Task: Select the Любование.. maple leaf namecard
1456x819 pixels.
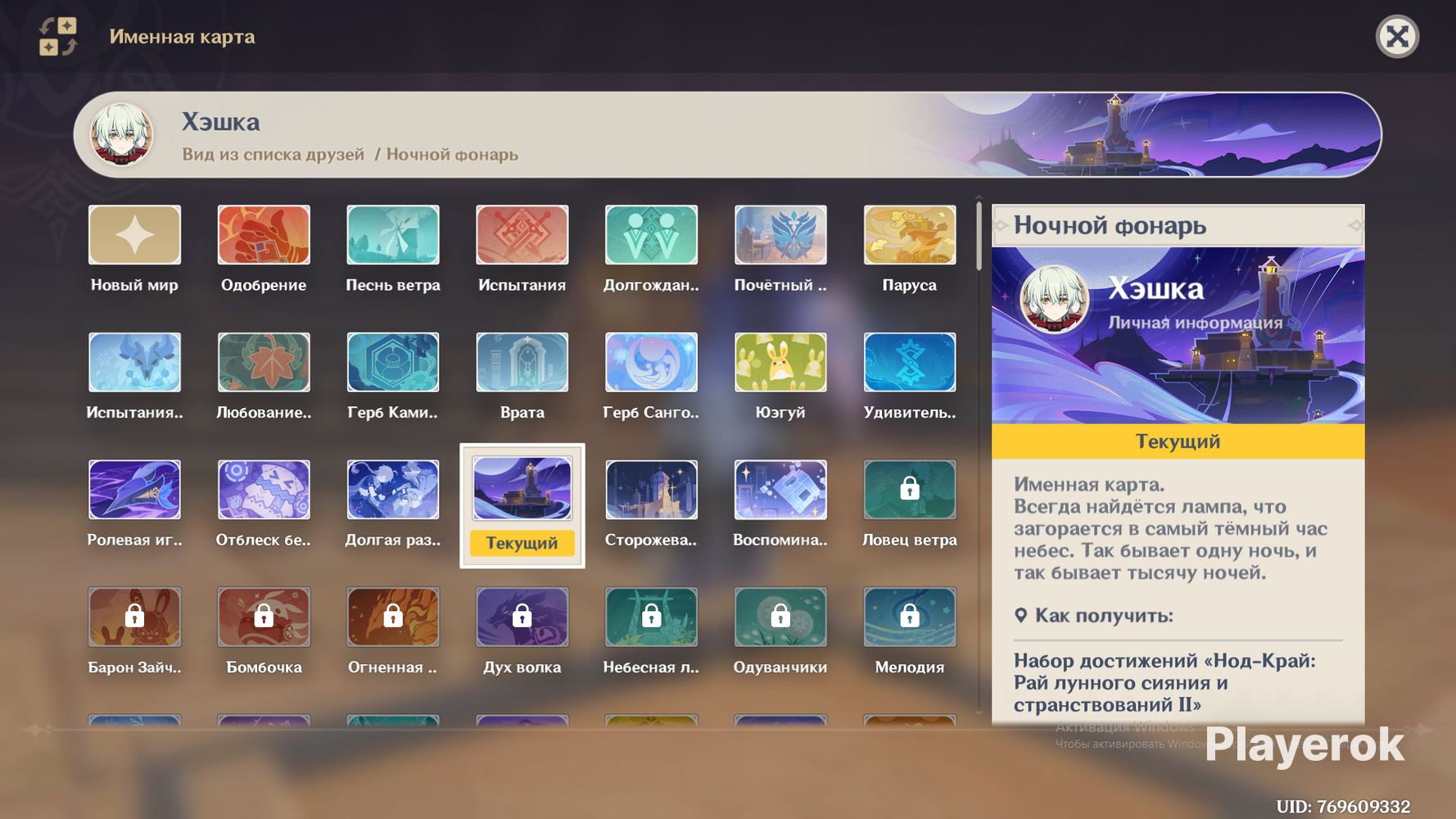Action: pos(264,362)
